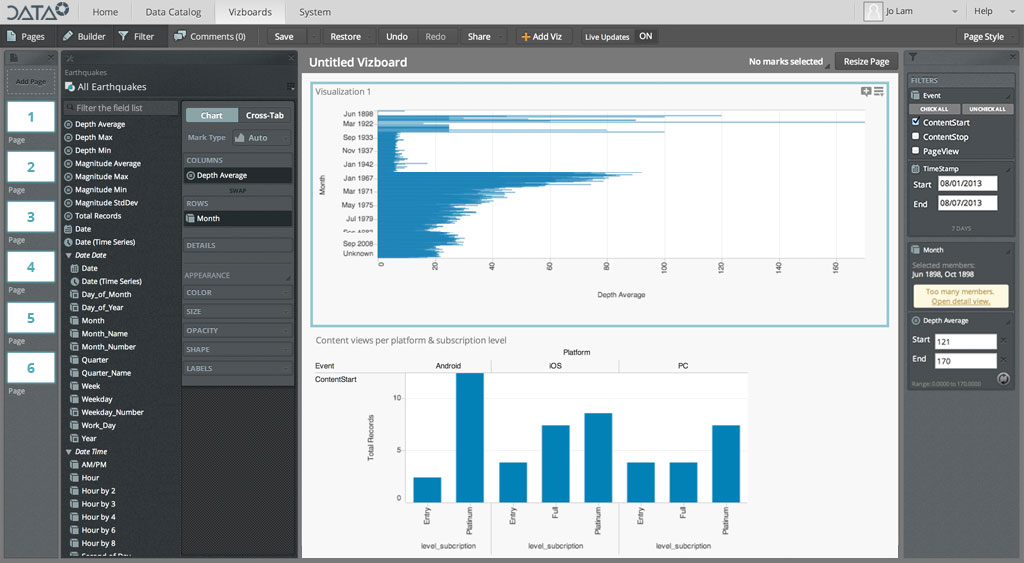Open Visualization 1 options menu icon

pos(879,92)
